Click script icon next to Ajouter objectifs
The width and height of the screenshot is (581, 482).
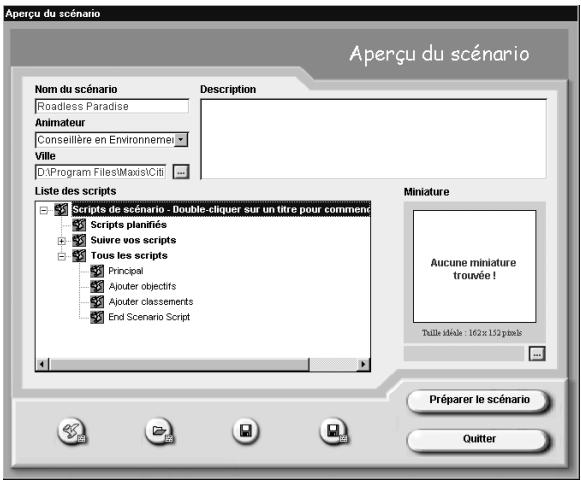[97, 286]
